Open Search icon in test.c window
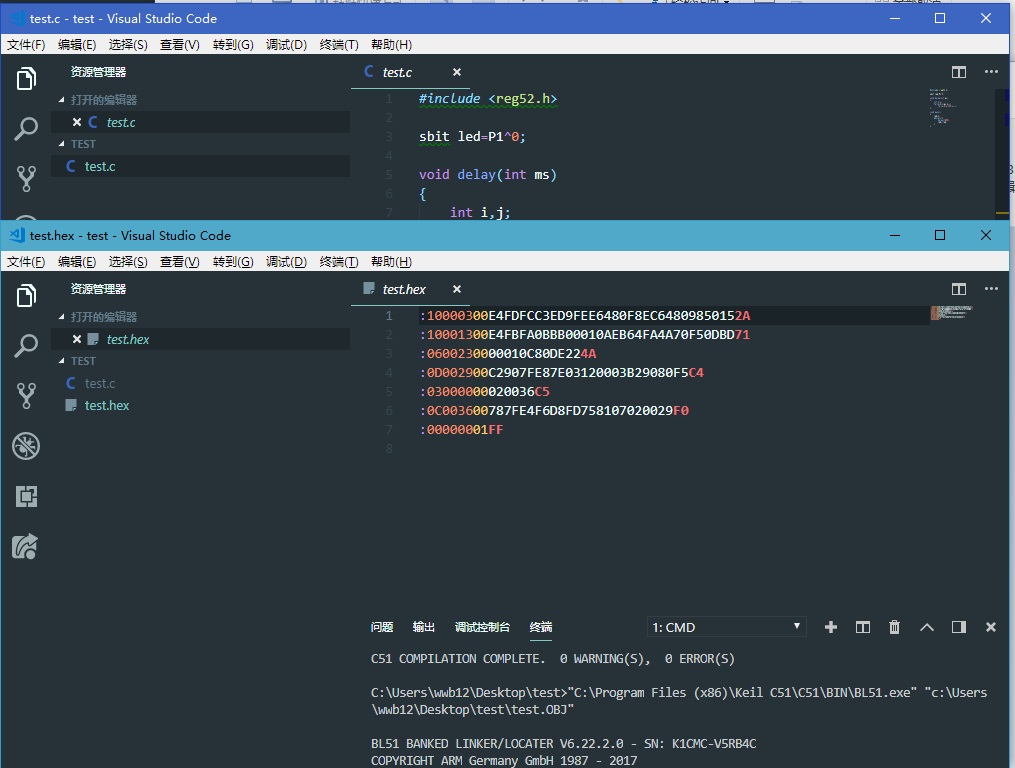This screenshot has width=1015, height=768. pos(26,128)
